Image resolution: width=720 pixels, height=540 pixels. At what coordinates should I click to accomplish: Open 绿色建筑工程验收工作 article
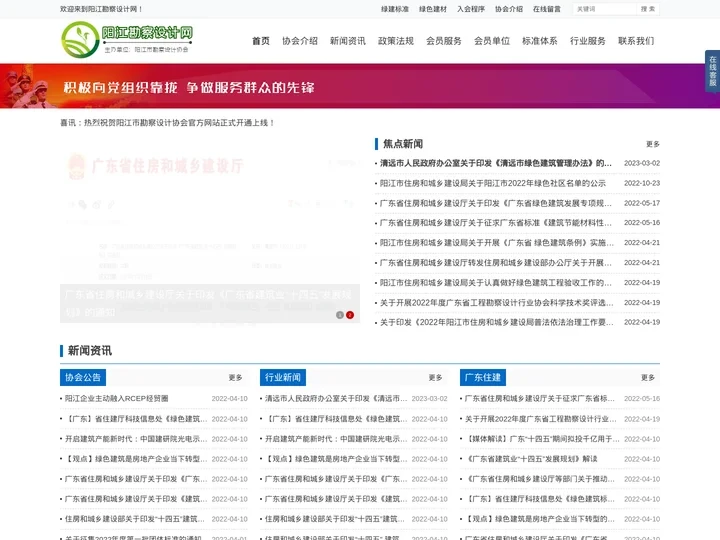coord(495,282)
